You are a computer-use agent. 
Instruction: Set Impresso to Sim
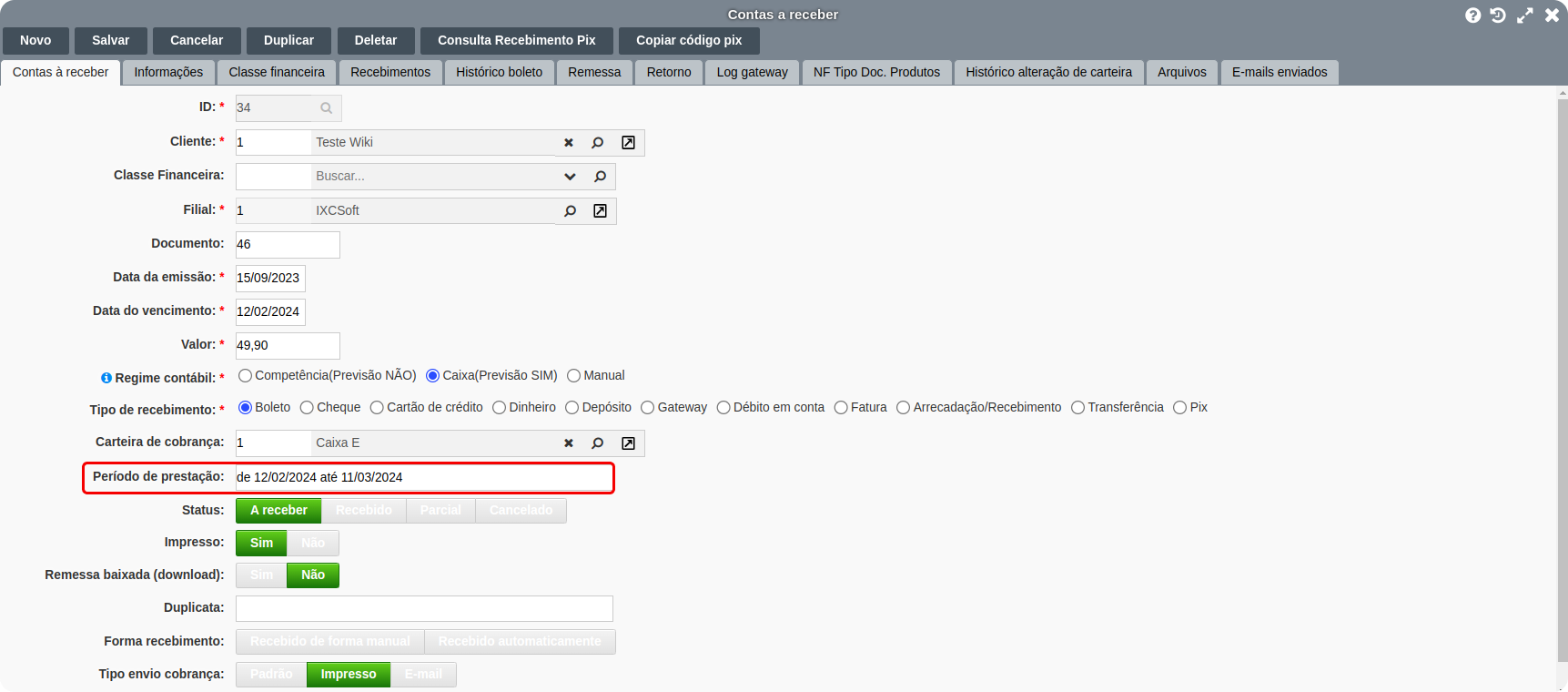[261, 544]
